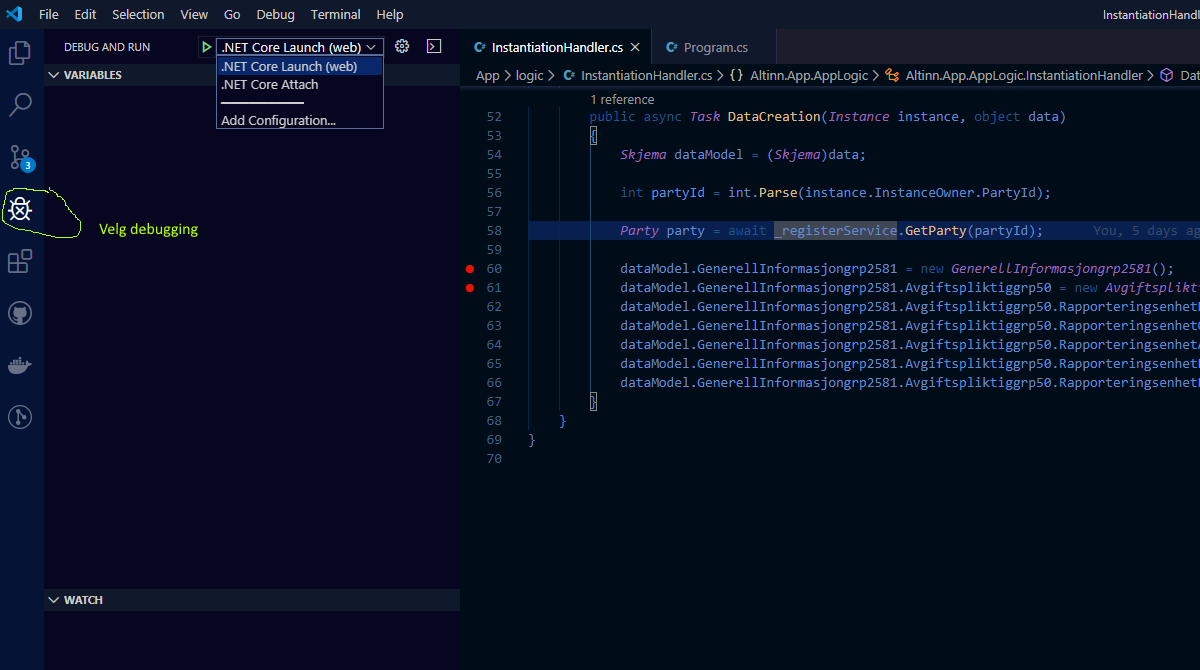Image resolution: width=1200 pixels, height=670 pixels.
Task: Switch to the Program.cs tab
Action: [714, 47]
